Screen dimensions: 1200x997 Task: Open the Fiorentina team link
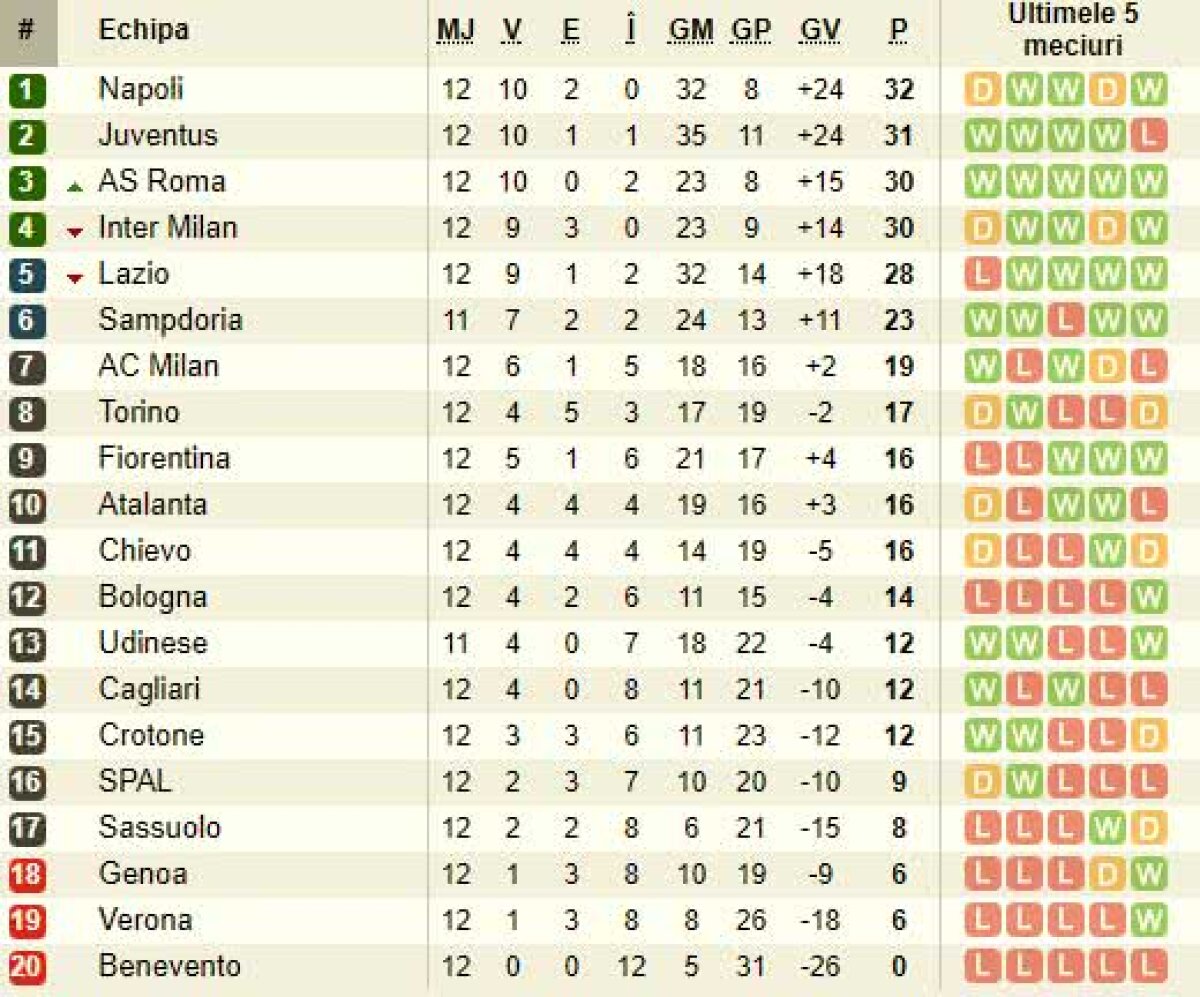point(164,458)
